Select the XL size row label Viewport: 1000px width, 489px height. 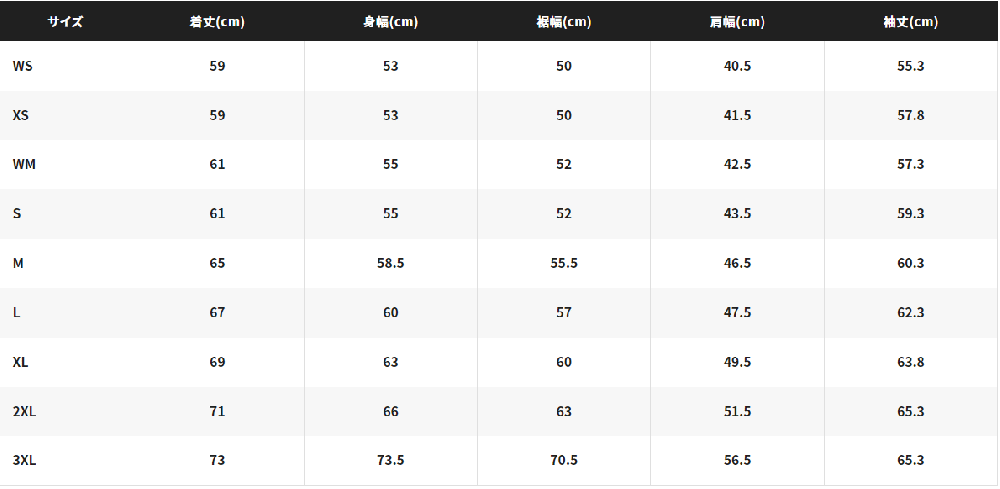pyautogui.click(x=20, y=362)
